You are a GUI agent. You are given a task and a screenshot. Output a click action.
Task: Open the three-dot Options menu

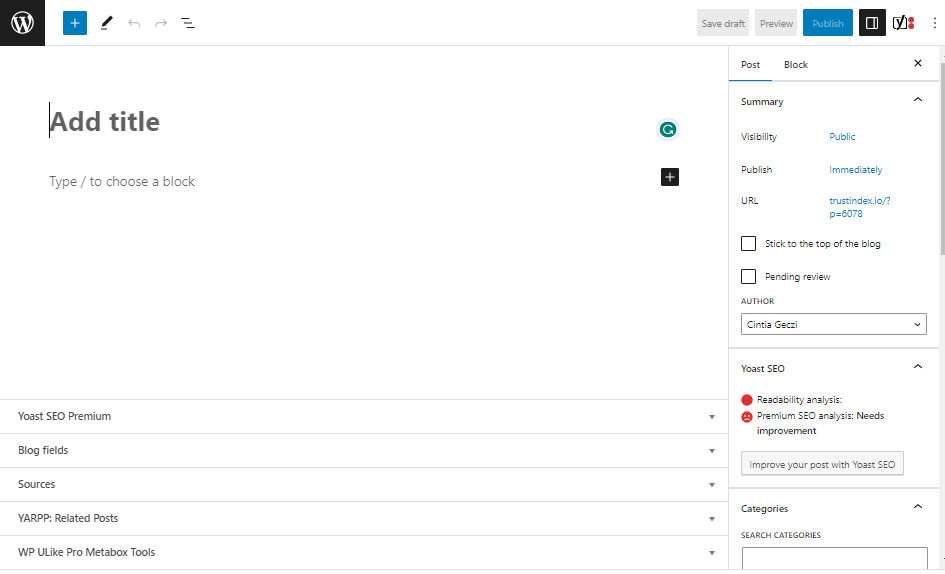[935, 23]
